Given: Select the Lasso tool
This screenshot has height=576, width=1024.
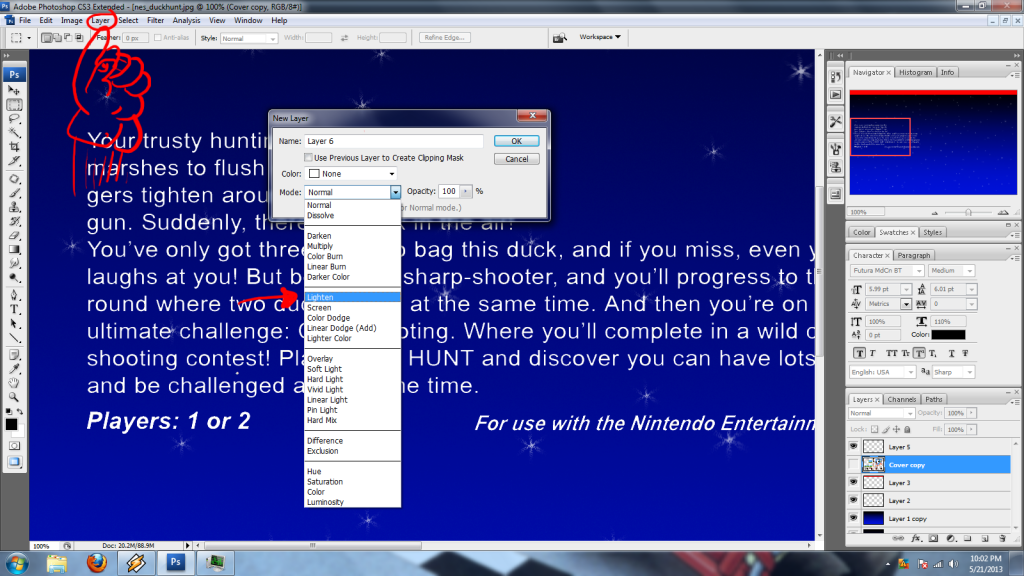Looking at the screenshot, I should 15,118.
